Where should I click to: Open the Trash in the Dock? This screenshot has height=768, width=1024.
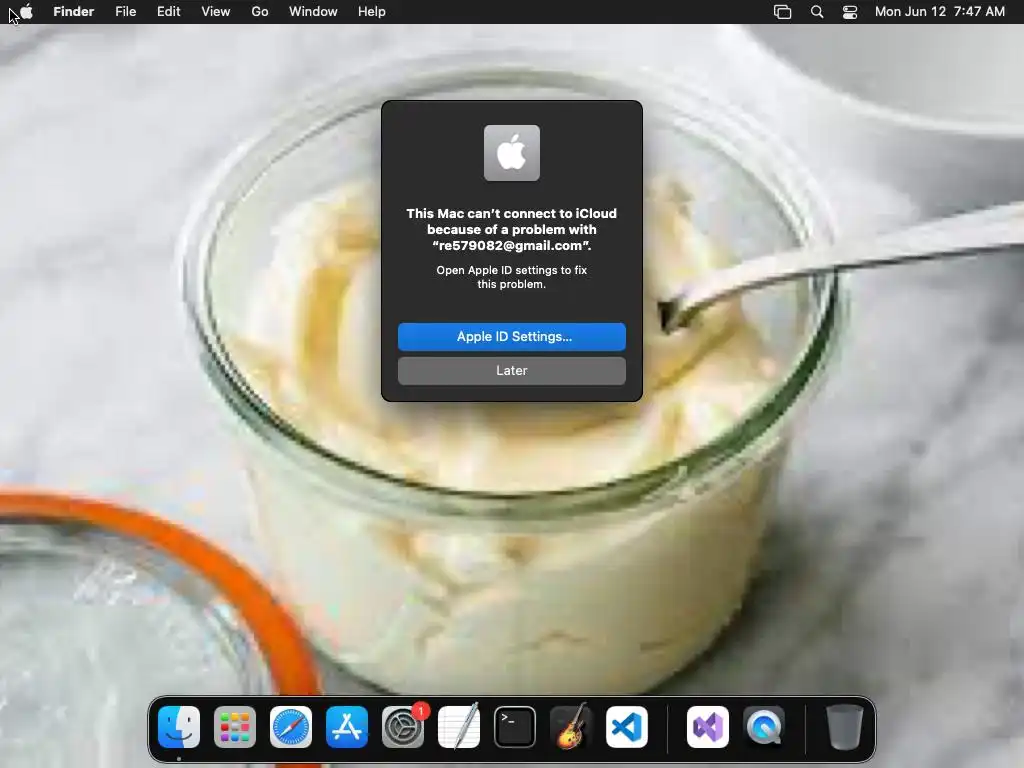click(x=844, y=727)
